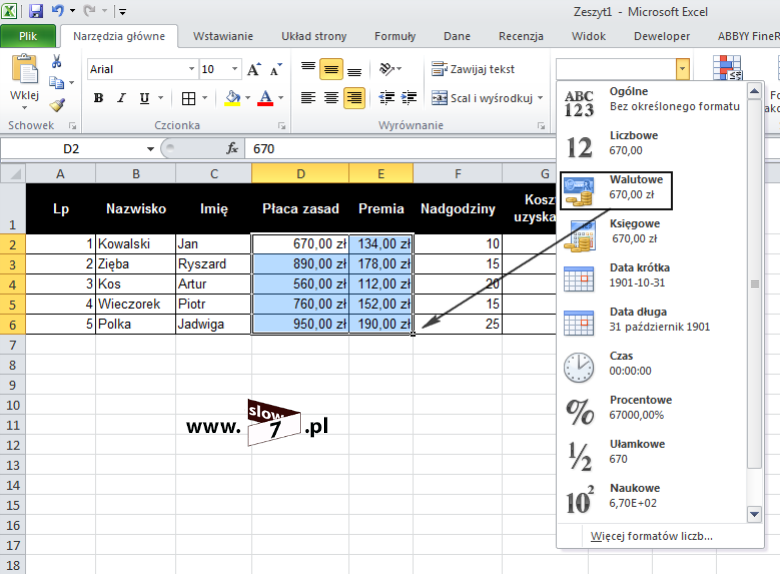Select cell with Kowalski
The width and height of the screenshot is (780, 574).
(135, 244)
